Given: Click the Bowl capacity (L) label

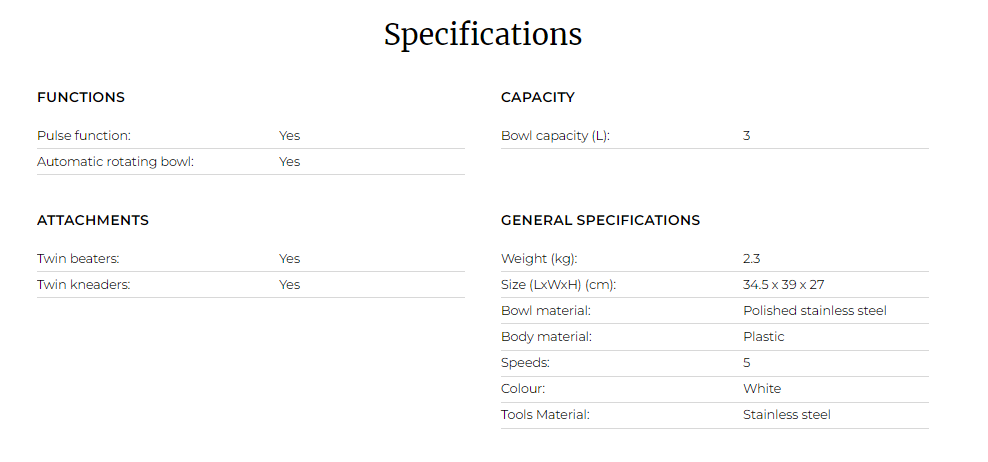Looking at the screenshot, I should (555, 136).
